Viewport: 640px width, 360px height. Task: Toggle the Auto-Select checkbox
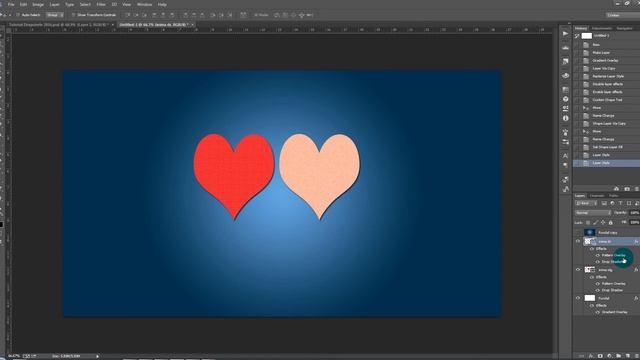[x=18, y=15]
